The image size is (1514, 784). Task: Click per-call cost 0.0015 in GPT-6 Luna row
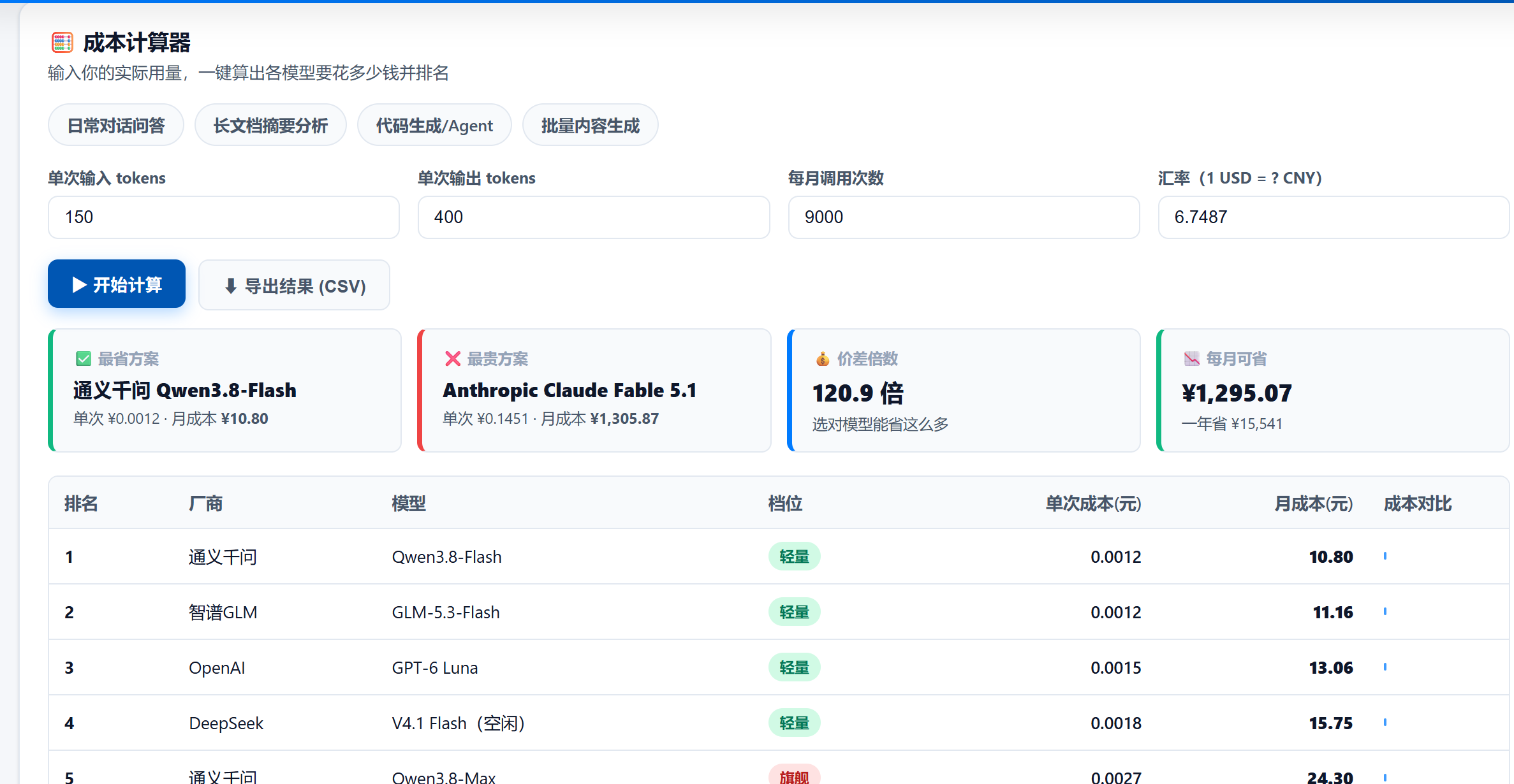point(1116,667)
